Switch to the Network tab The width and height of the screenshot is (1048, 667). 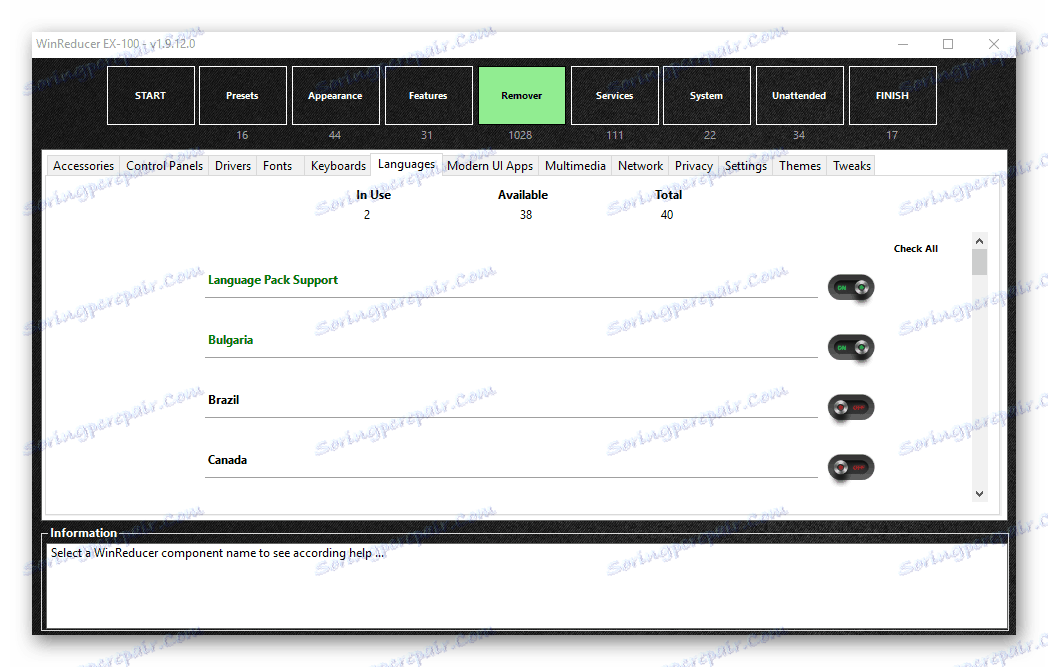(640, 166)
